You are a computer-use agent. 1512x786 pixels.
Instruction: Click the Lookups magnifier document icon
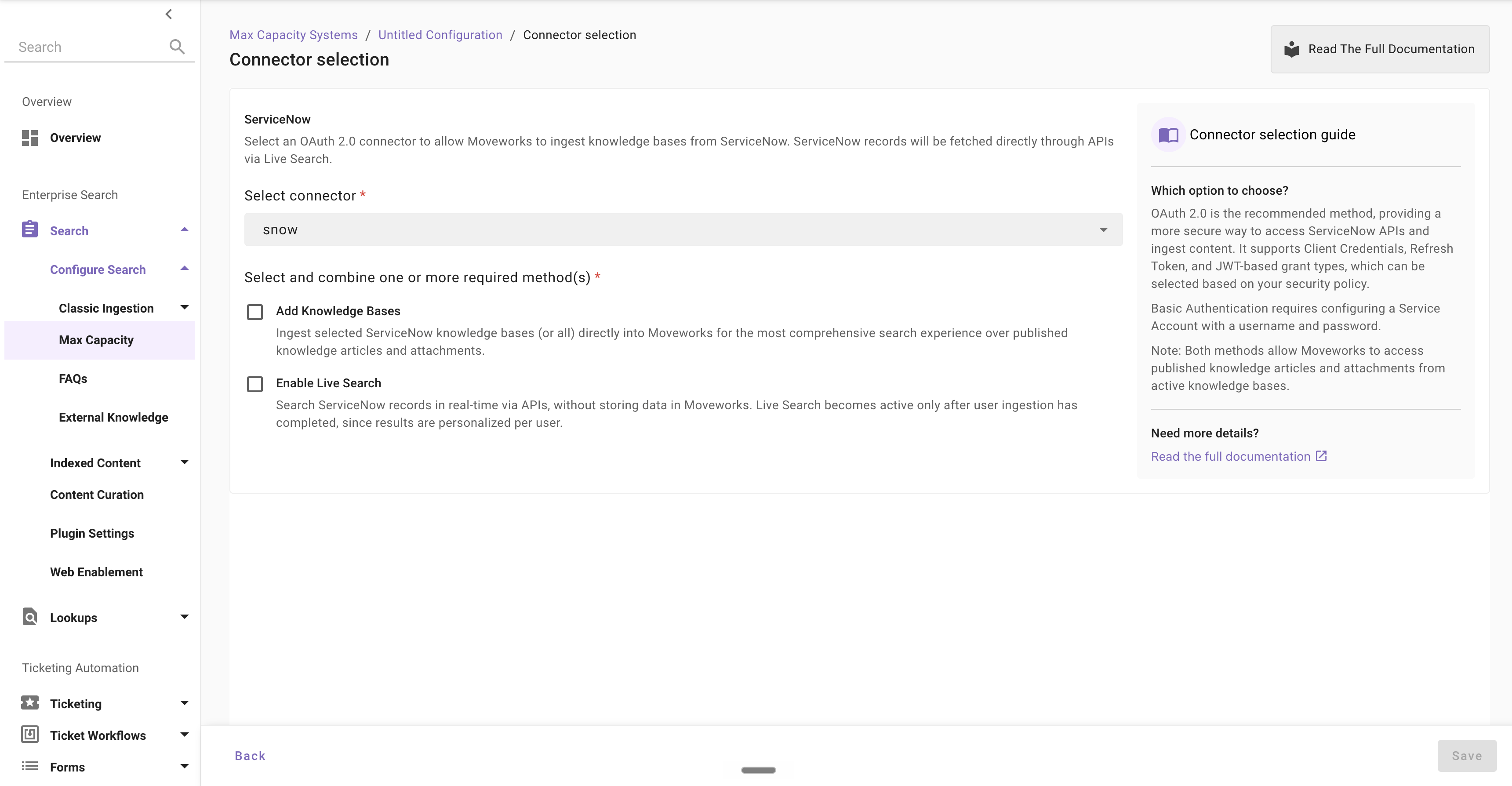point(30,616)
